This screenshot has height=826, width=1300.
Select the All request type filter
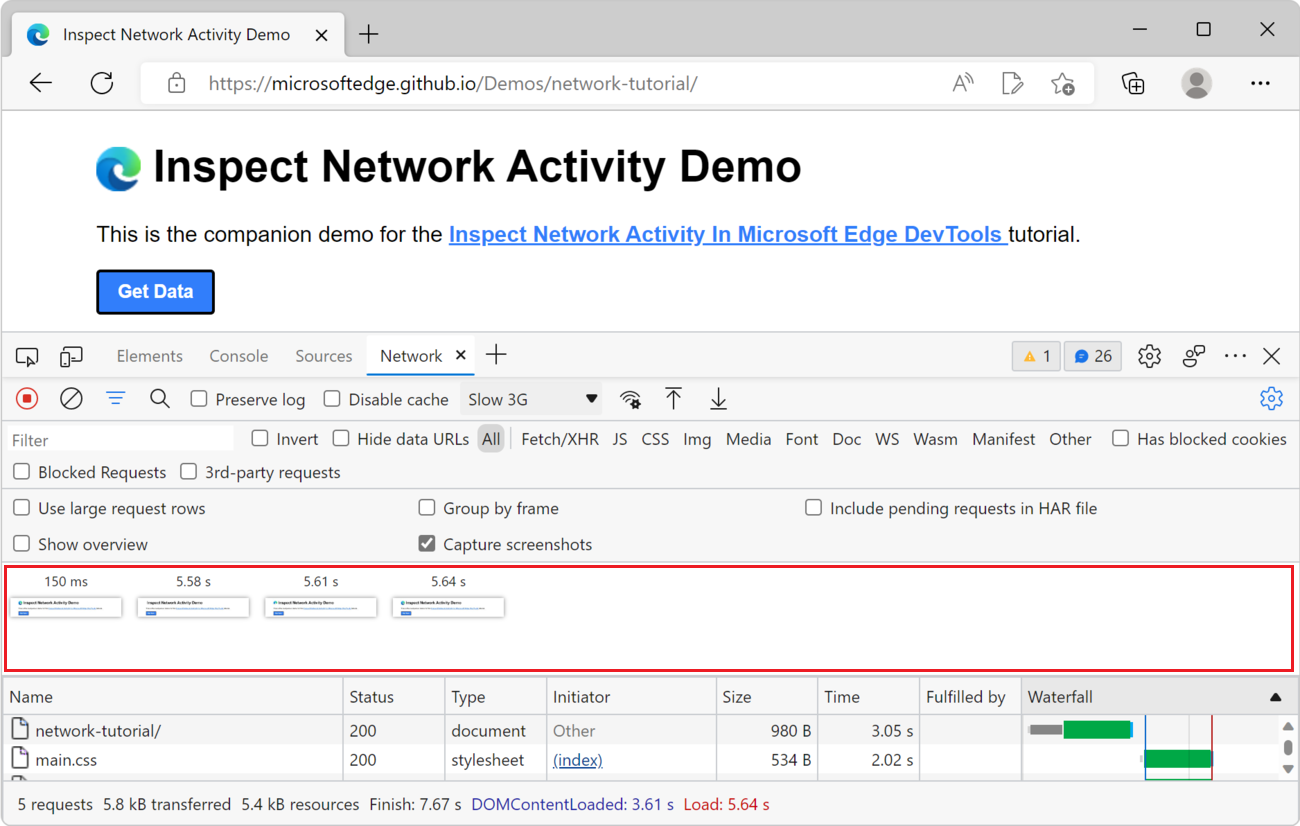click(490, 439)
